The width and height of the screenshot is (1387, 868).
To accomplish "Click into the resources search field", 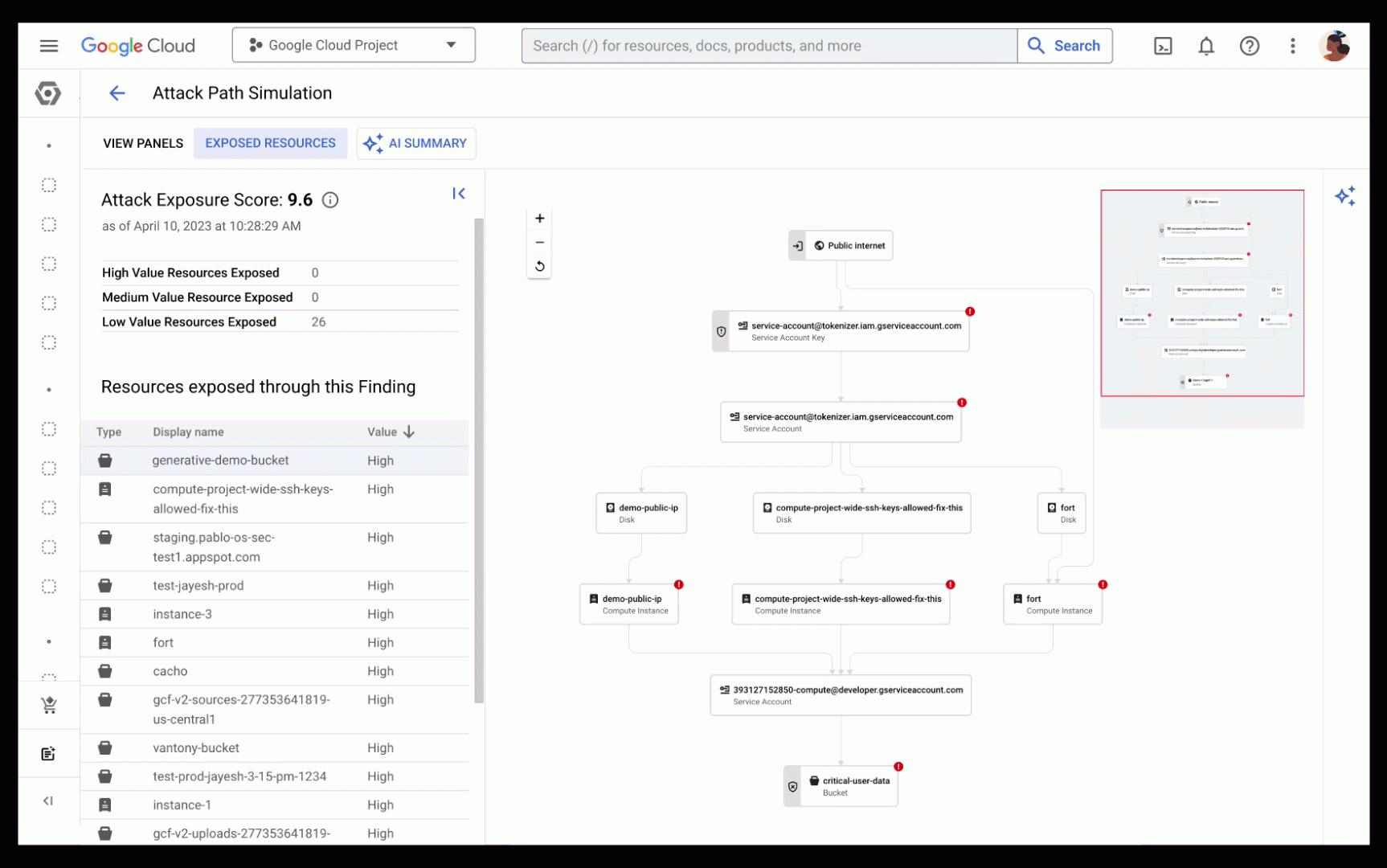I will tap(768, 46).
